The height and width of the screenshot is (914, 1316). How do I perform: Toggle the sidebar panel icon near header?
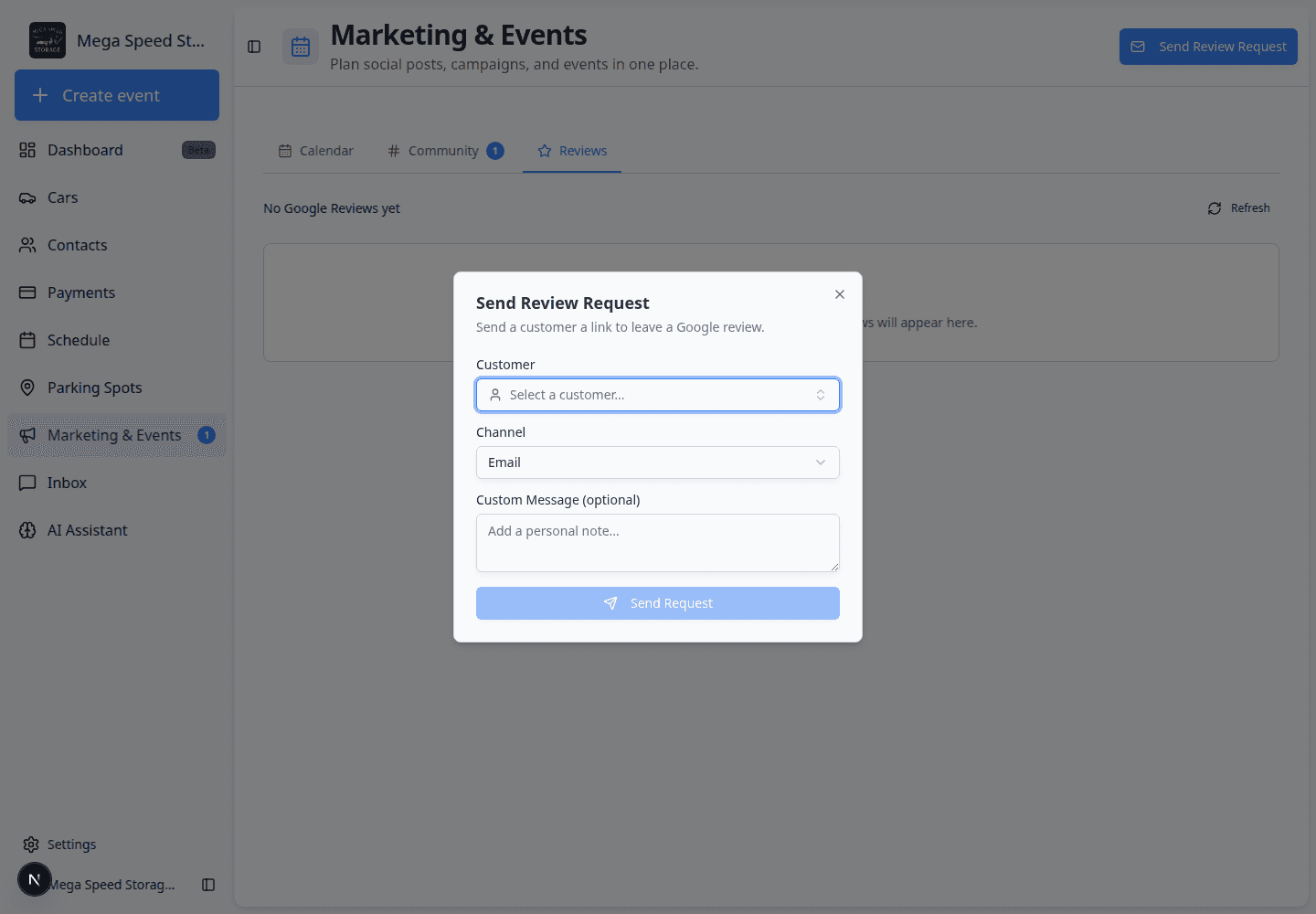[254, 47]
